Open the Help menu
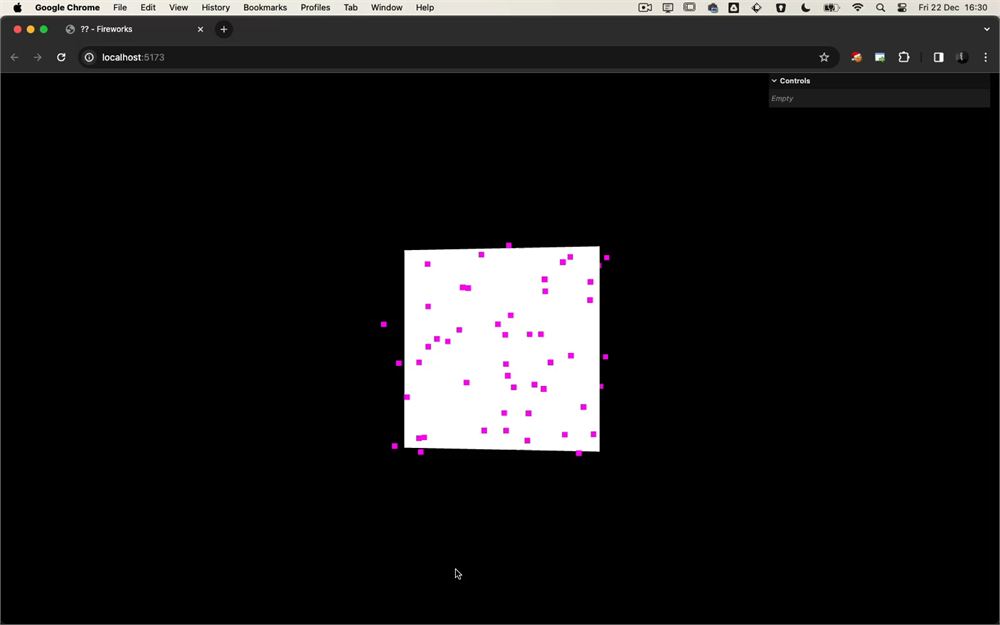 pos(425,8)
